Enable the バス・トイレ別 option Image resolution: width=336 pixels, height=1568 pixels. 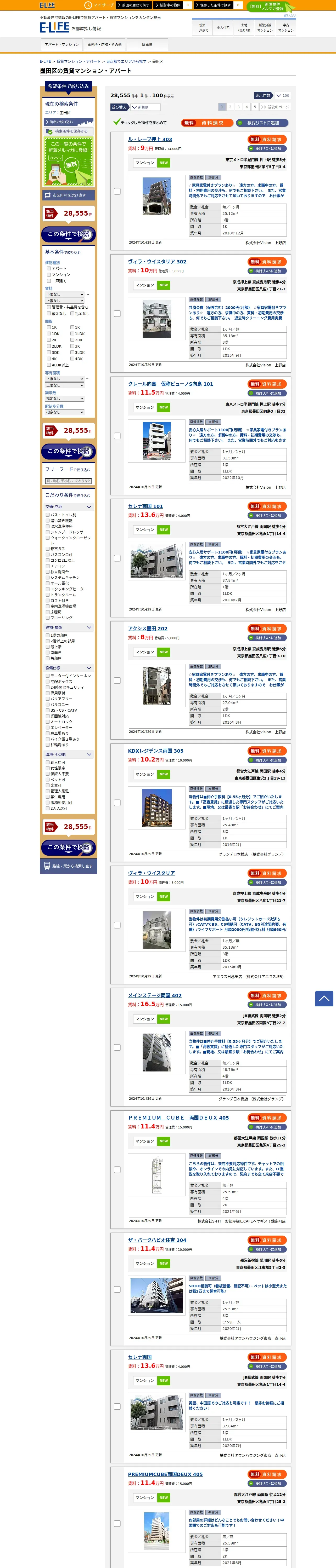coord(48,515)
